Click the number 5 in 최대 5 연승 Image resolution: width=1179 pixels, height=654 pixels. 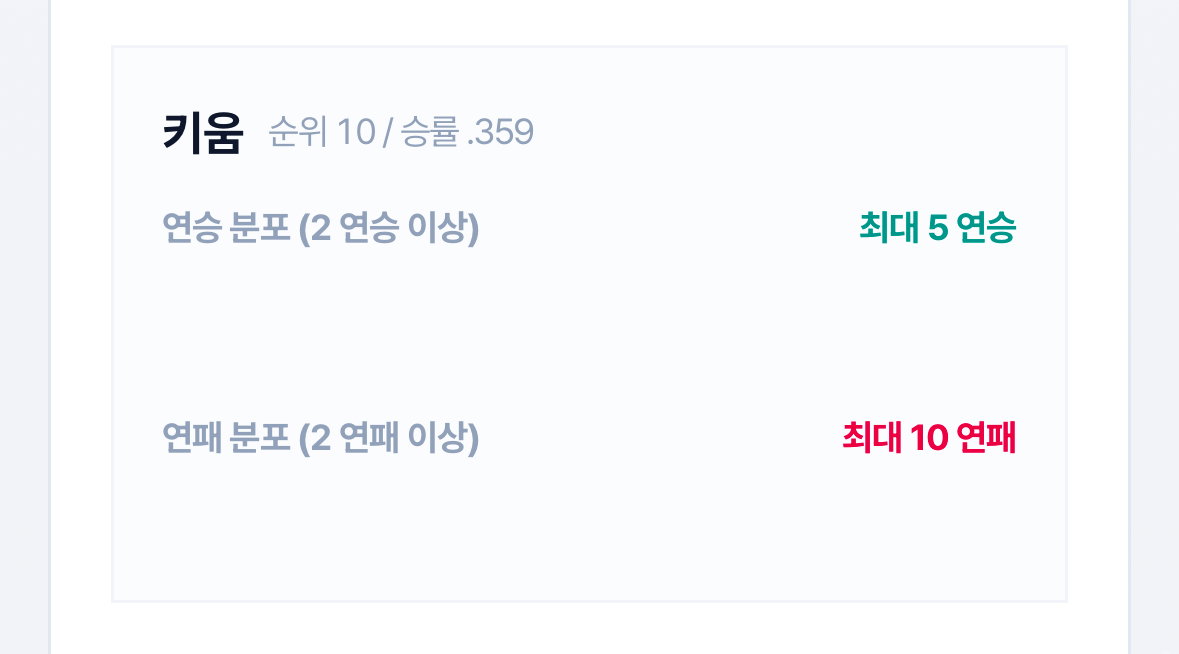[938, 228]
